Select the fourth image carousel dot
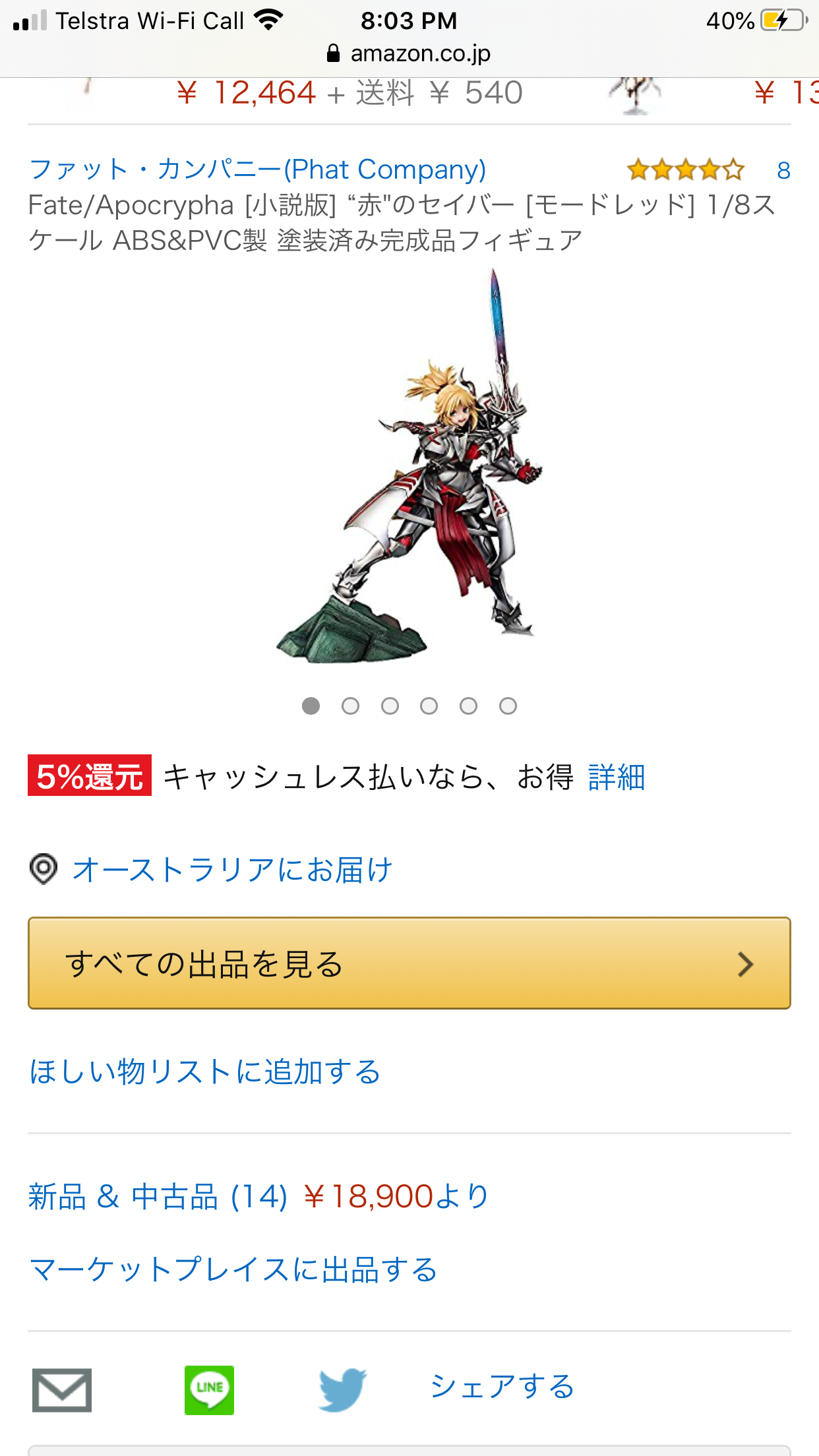Viewport: 819px width, 1456px height. (429, 706)
